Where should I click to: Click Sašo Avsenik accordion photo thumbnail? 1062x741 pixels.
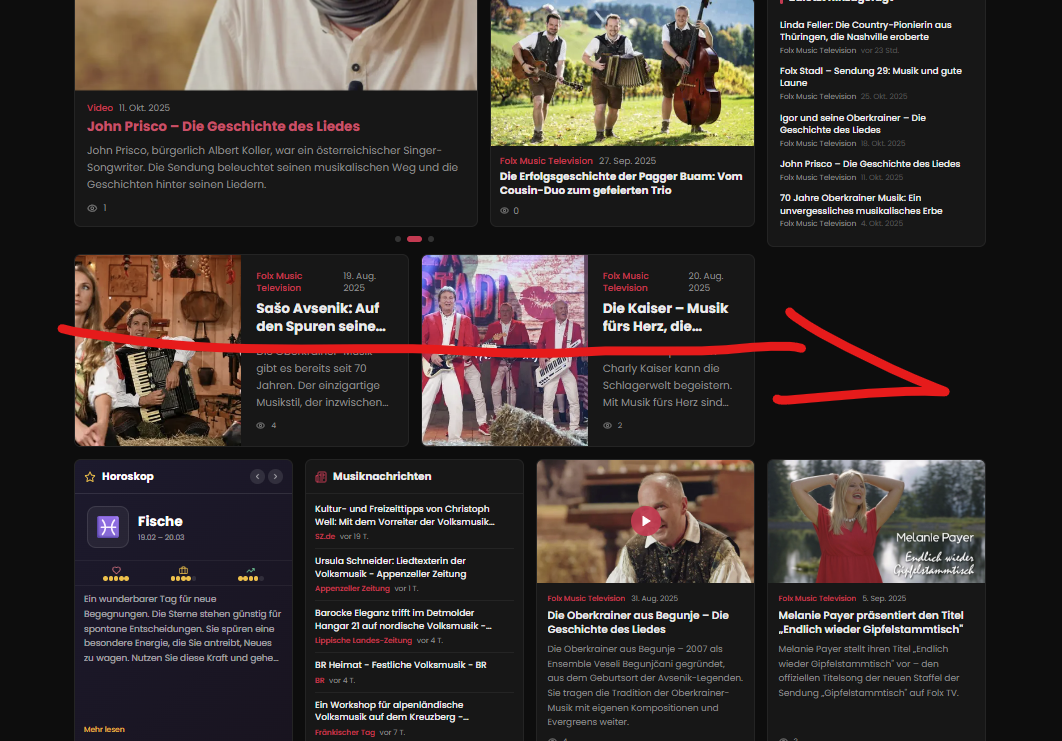158,350
